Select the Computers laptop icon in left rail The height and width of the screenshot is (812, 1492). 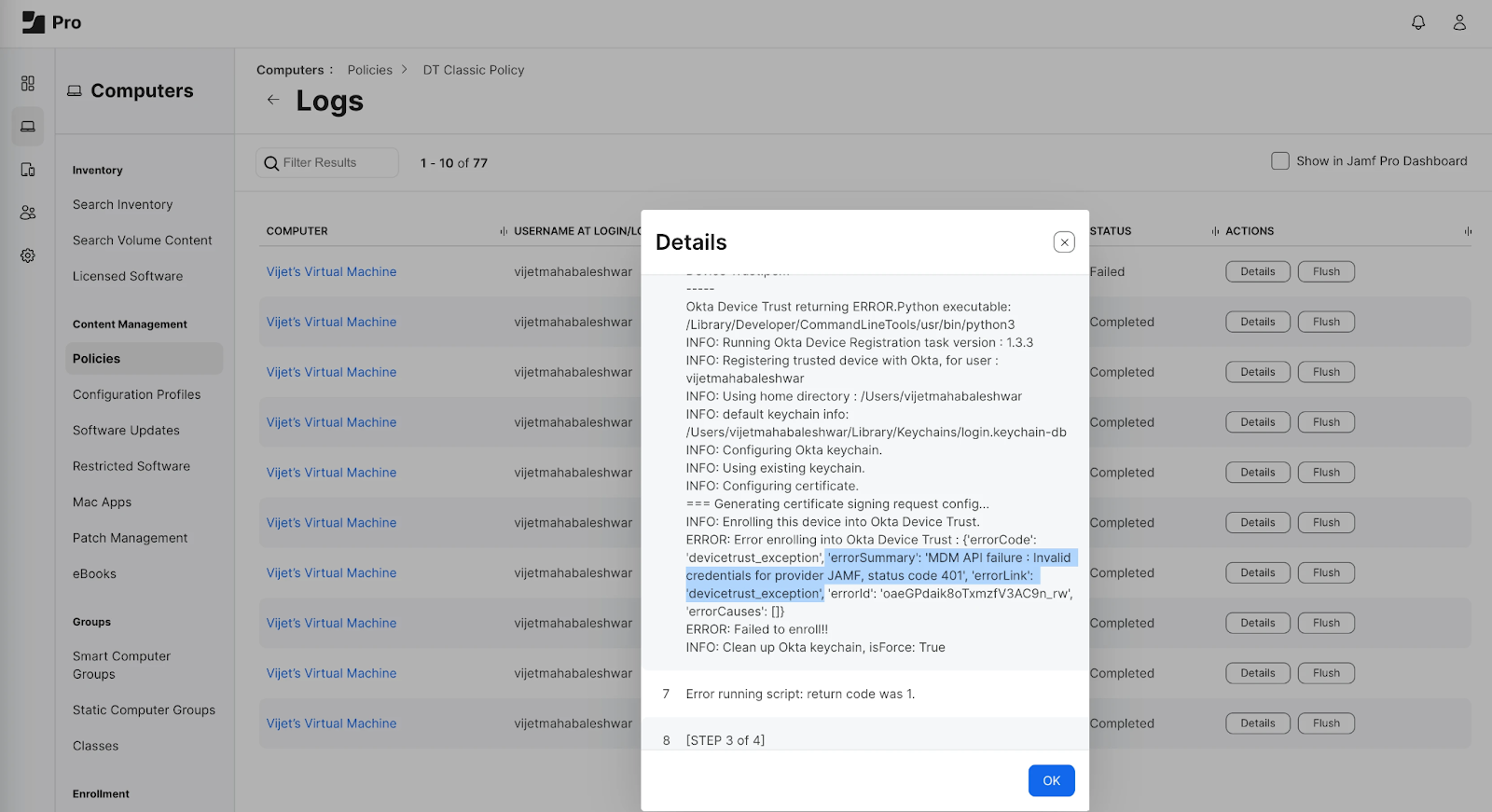pos(28,127)
